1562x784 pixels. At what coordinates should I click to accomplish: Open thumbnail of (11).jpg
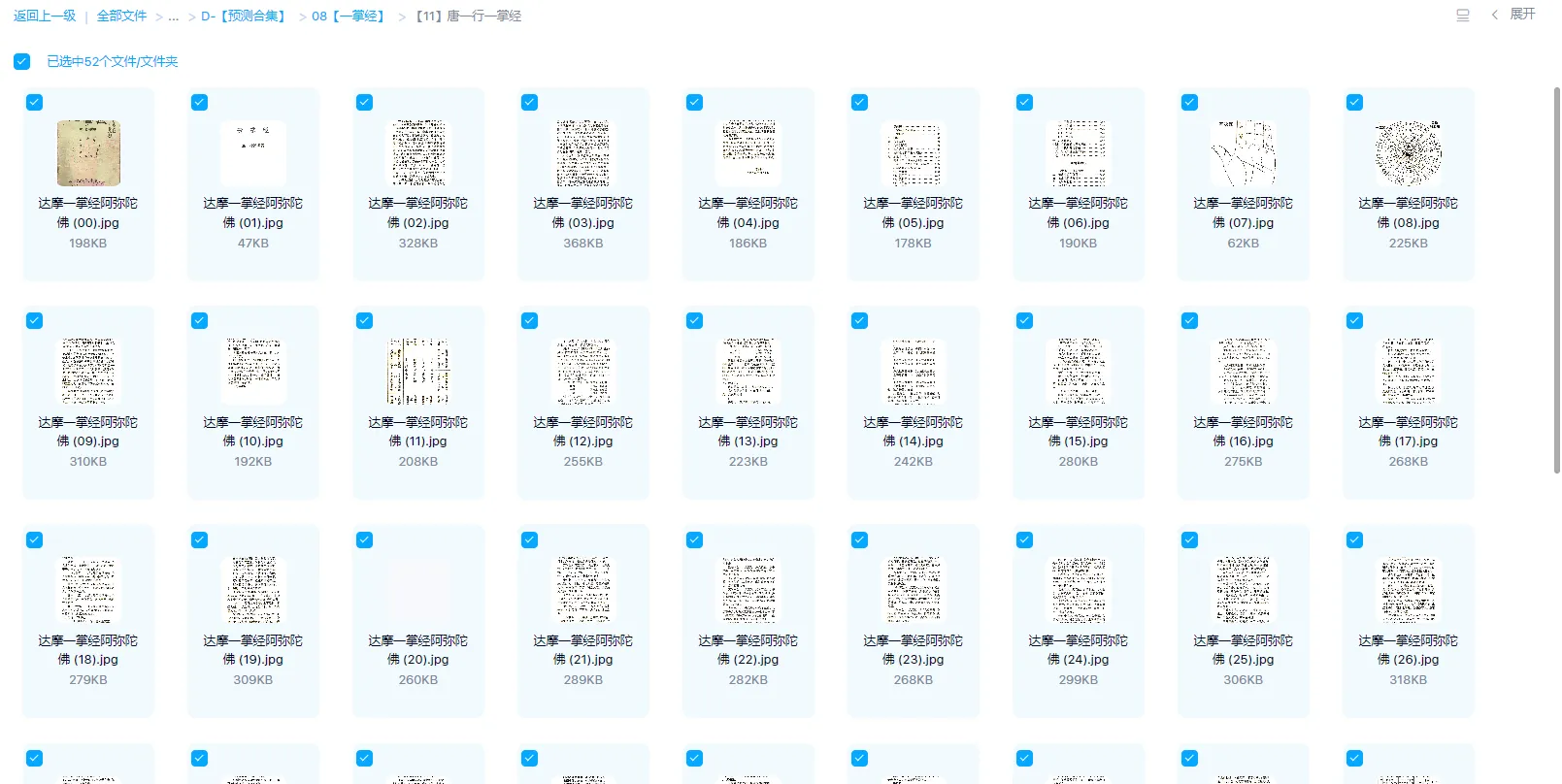[418, 371]
